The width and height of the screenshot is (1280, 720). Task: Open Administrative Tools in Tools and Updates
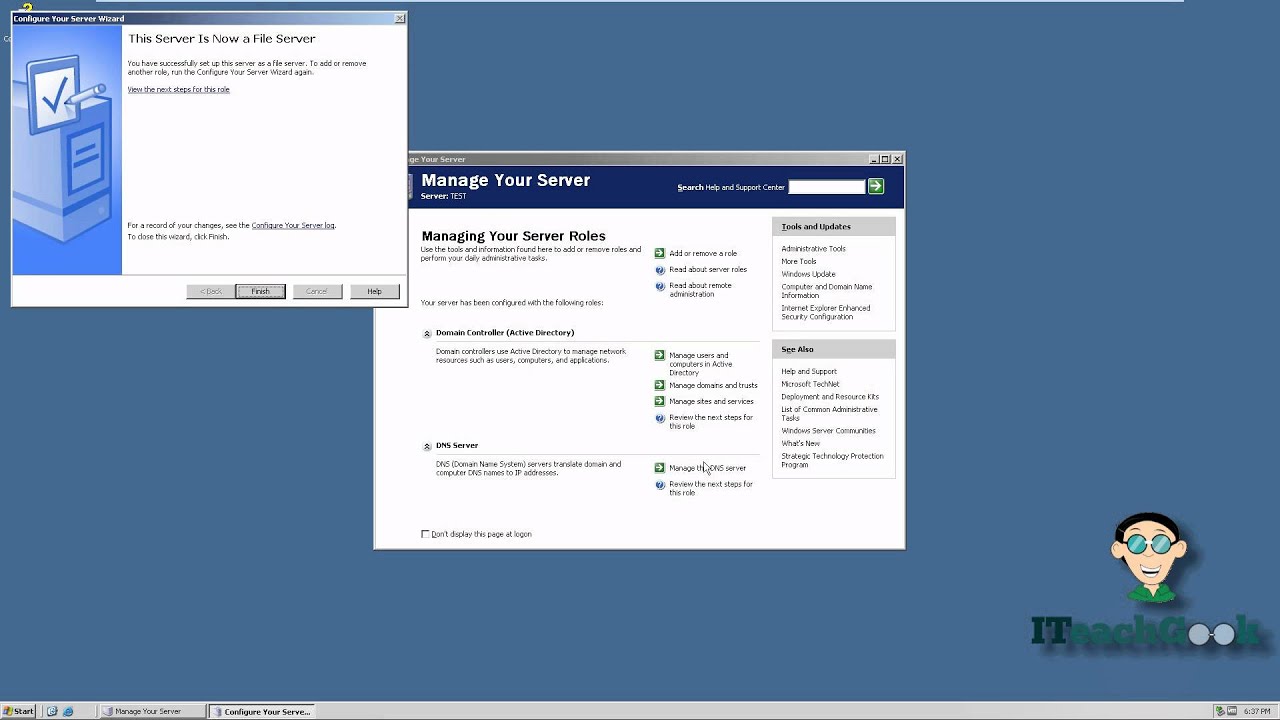[813, 248]
